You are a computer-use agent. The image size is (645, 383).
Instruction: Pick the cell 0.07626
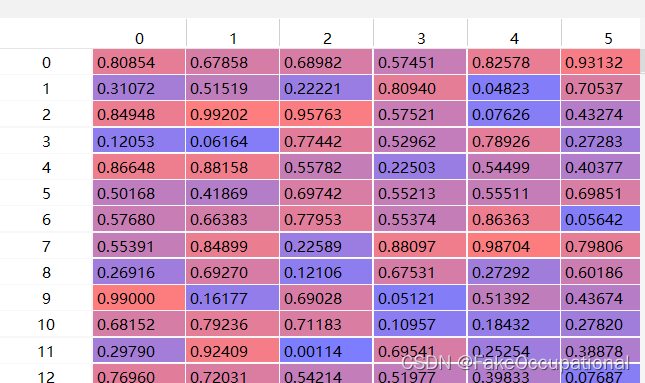[x=514, y=114]
